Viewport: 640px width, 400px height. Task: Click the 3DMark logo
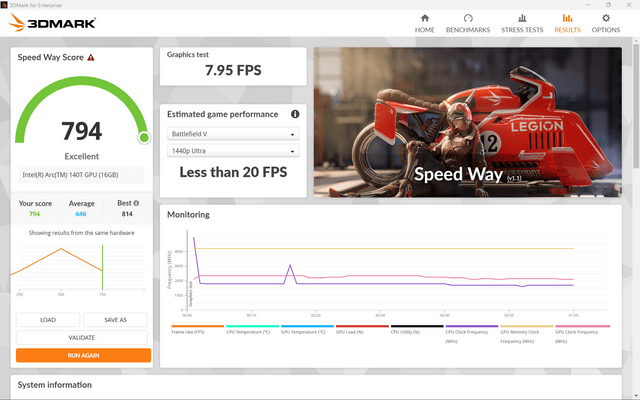point(52,22)
